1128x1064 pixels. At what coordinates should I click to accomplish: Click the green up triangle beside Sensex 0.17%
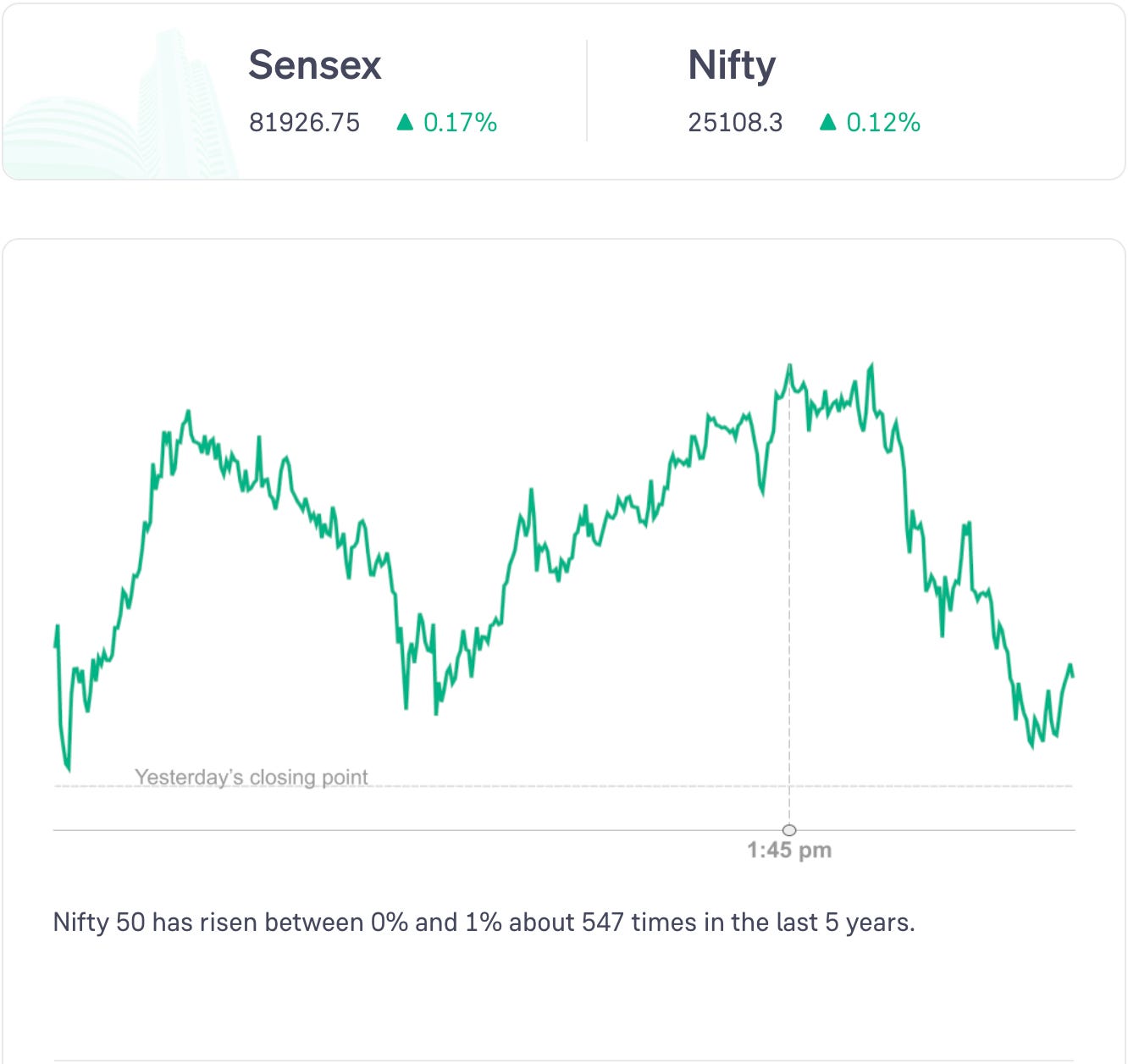[405, 123]
